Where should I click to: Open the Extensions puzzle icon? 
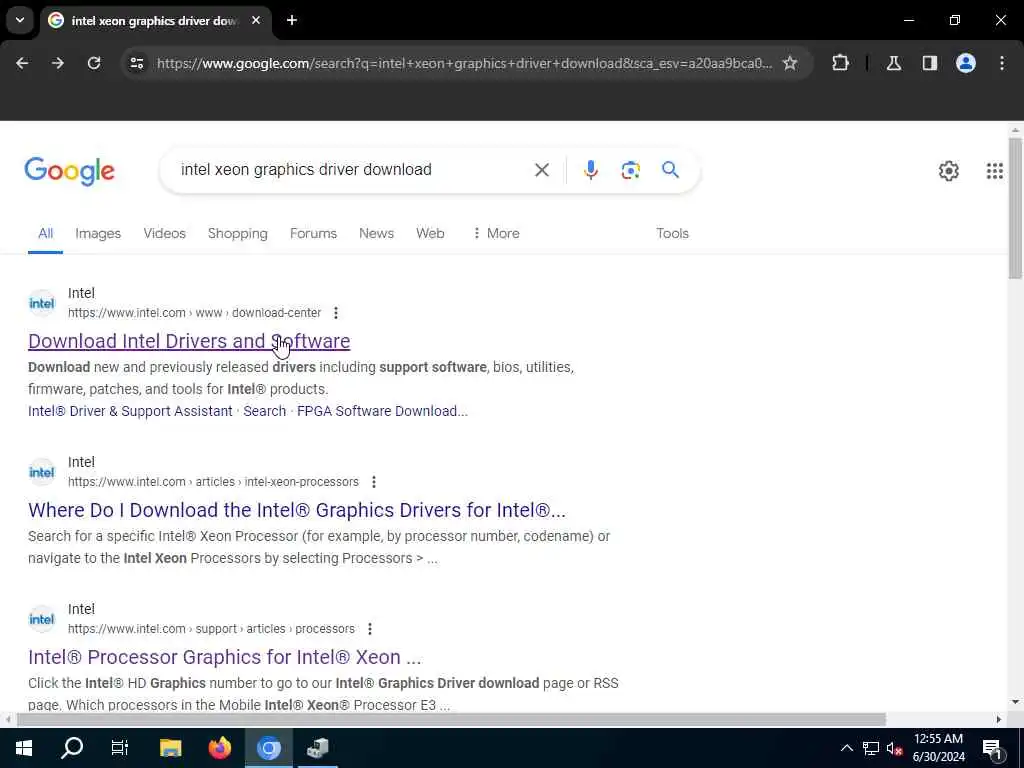click(x=840, y=63)
